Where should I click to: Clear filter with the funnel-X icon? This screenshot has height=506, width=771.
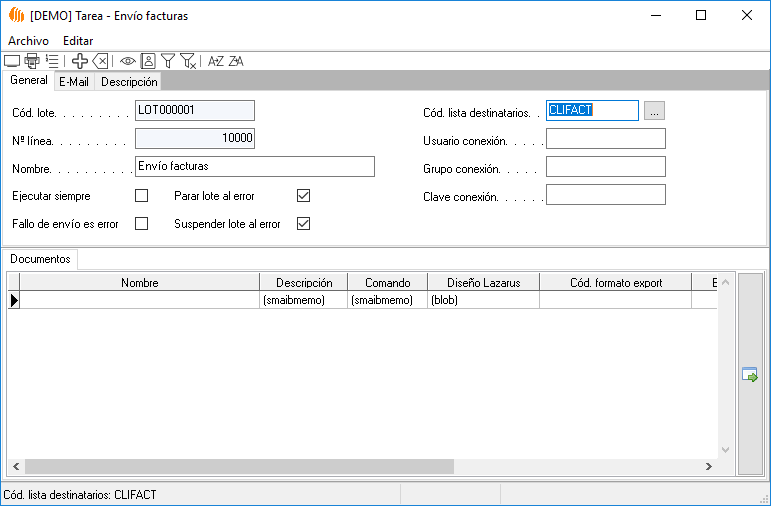188,61
